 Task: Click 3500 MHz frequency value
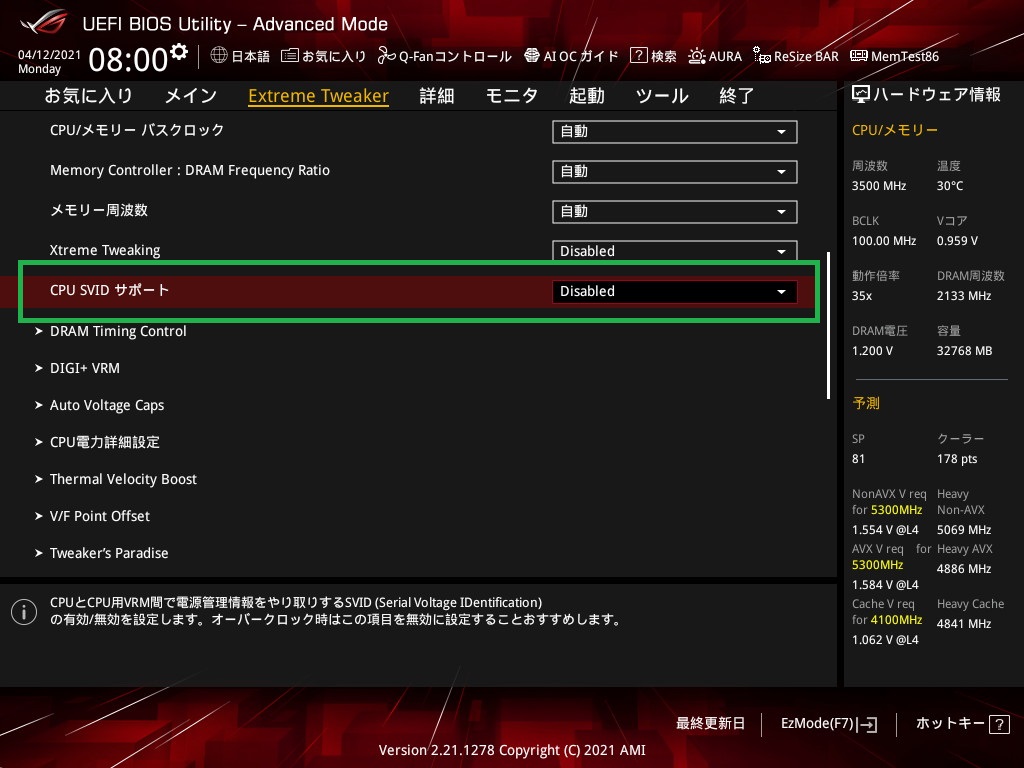point(879,186)
